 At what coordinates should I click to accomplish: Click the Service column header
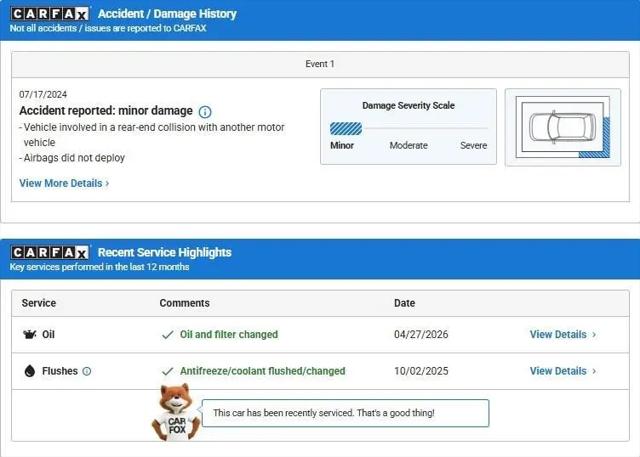pos(39,303)
